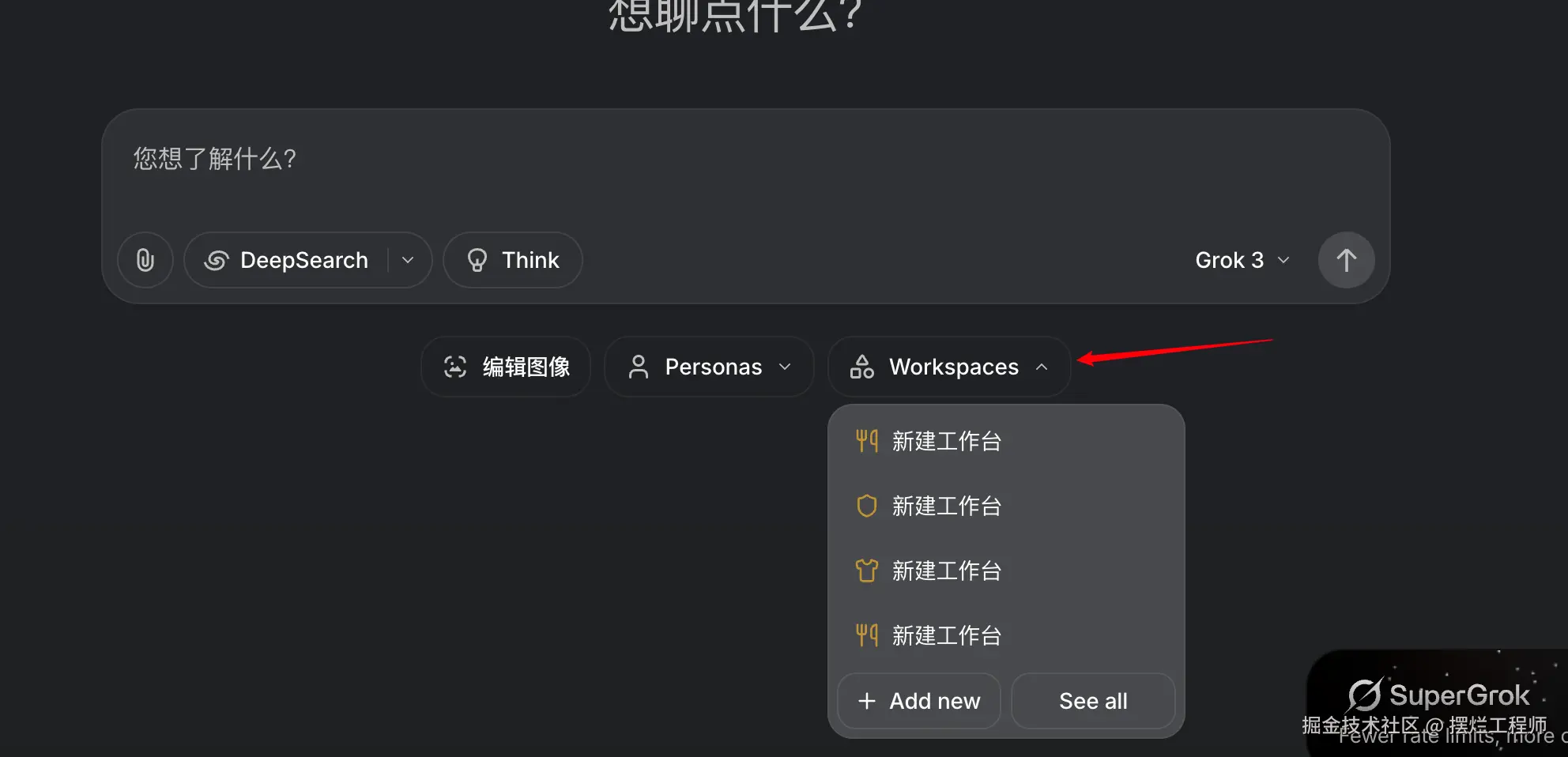
Task: Expand the DeepSearch options chevron
Action: tap(408, 260)
